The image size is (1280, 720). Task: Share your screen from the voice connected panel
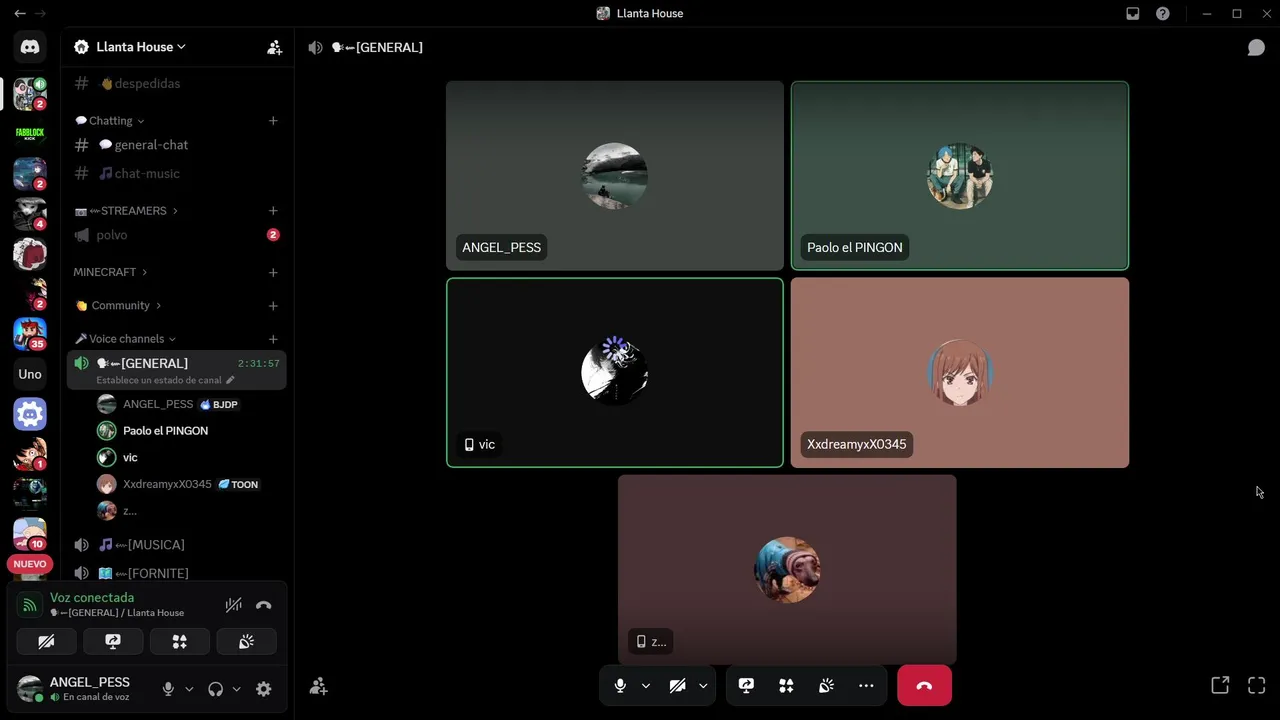pos(113,642)
